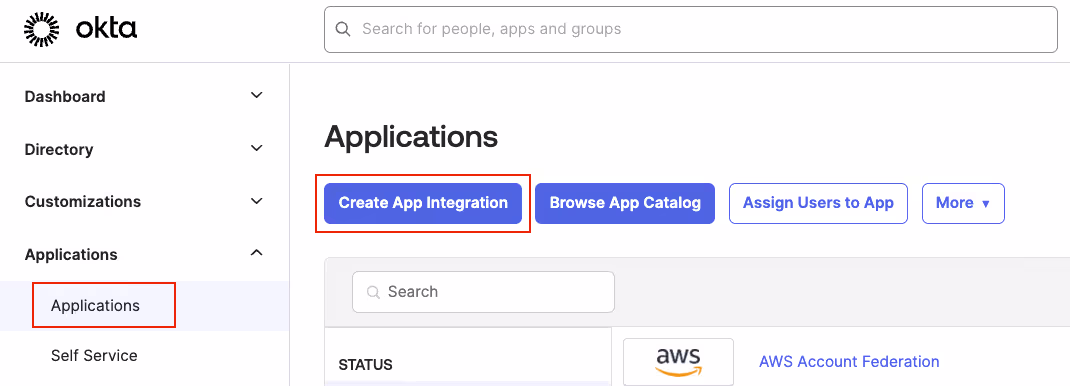Select the Dashboard sidebar menu label

(x=65, y=97)
